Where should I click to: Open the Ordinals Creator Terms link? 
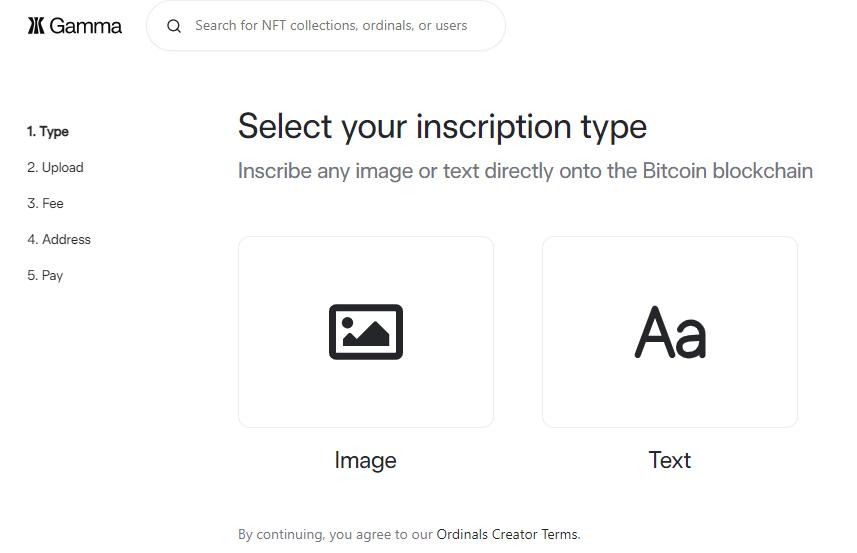507,535
